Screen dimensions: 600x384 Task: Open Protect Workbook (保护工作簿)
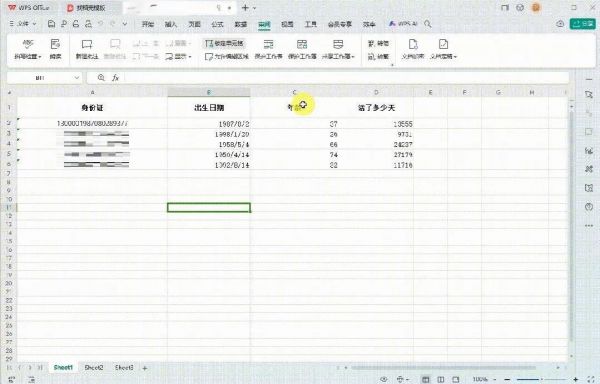click(302, 49)
